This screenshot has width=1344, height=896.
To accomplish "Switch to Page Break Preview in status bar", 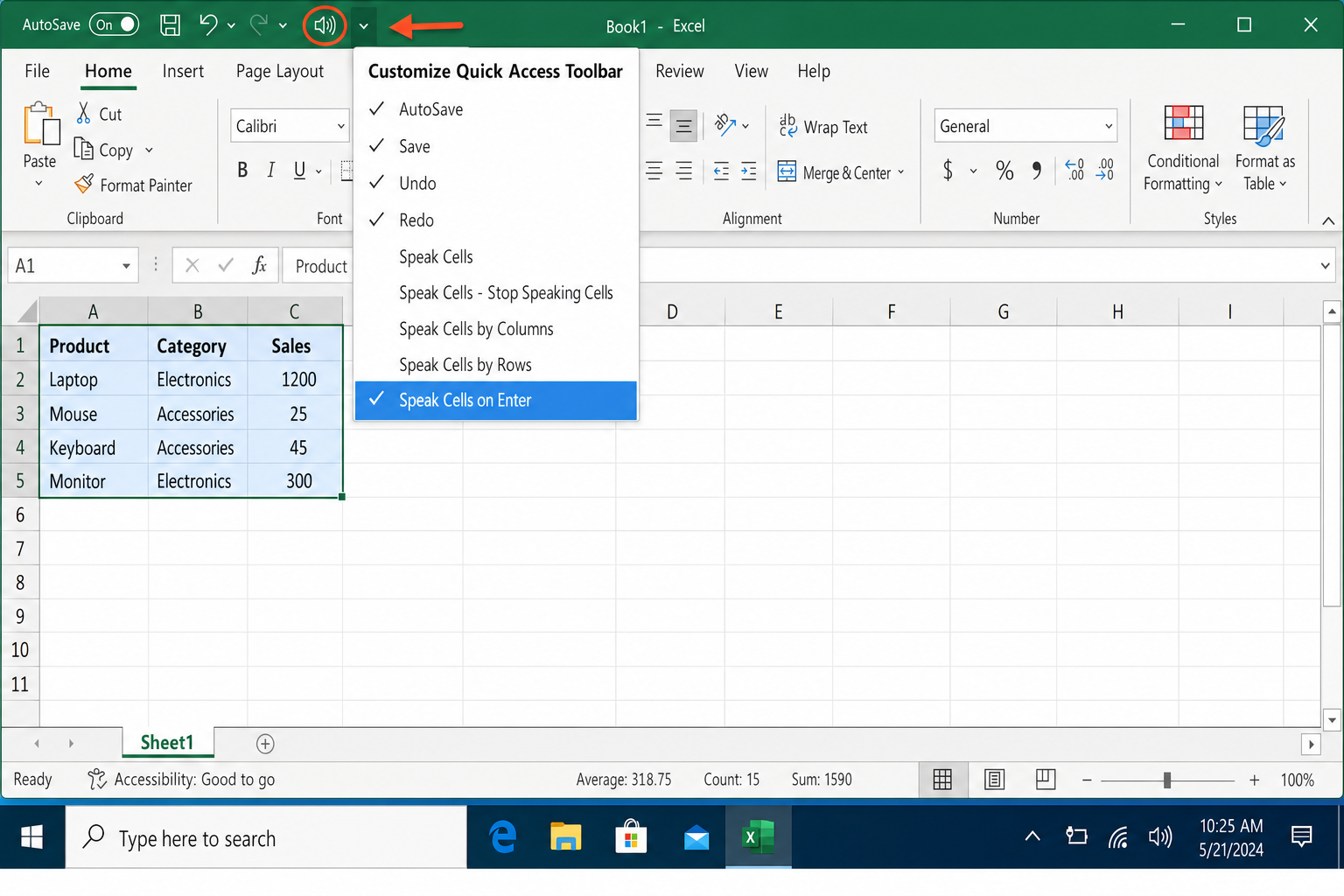I will tap(1046, 780).
